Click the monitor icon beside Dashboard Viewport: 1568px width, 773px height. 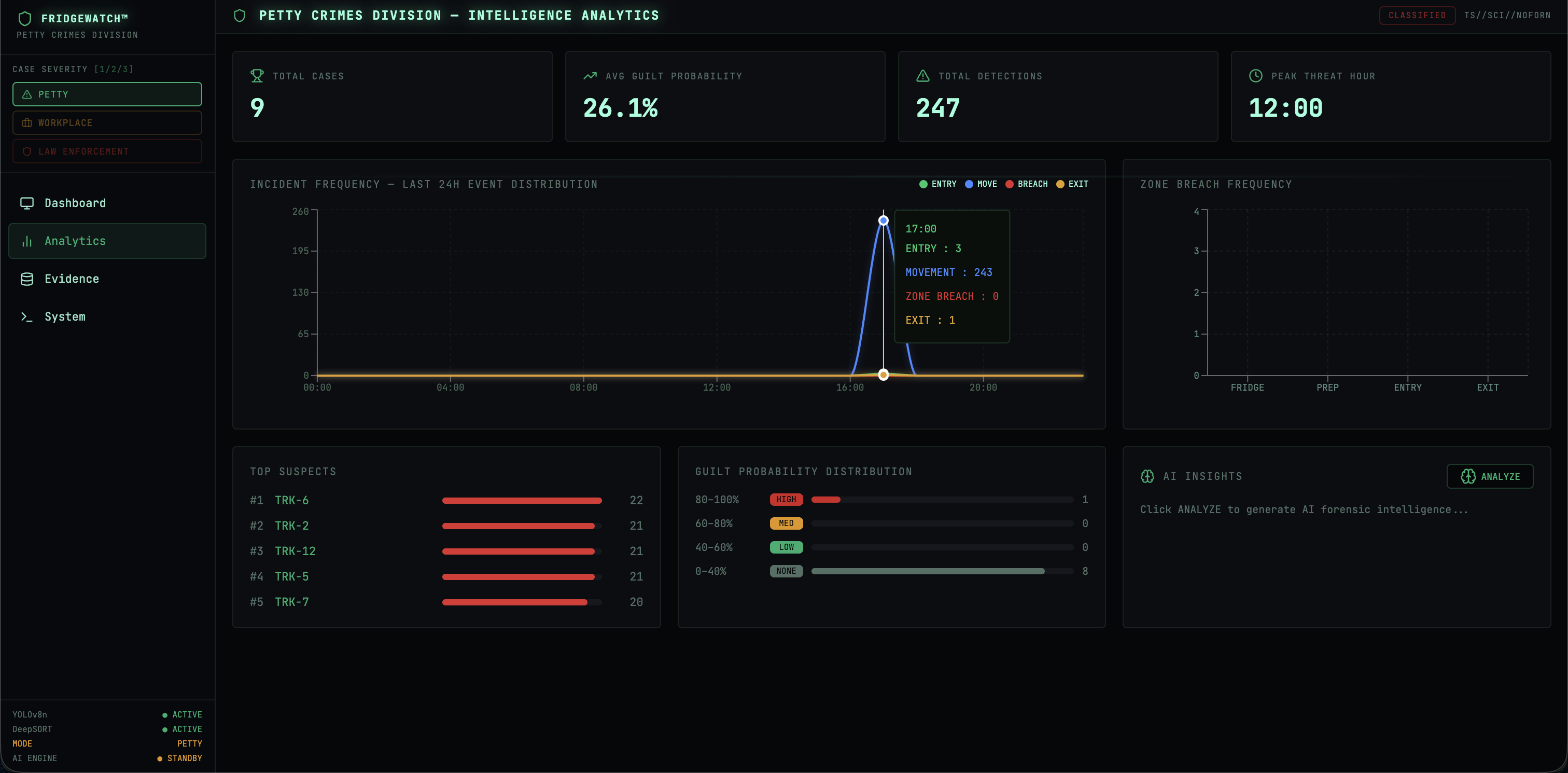(27, 203)
